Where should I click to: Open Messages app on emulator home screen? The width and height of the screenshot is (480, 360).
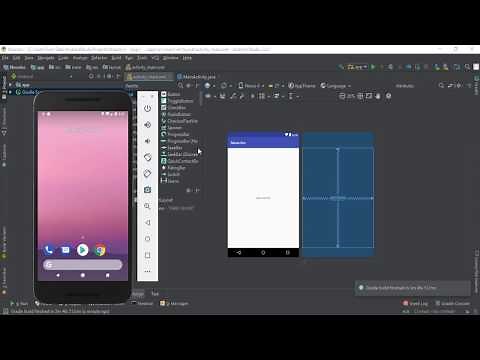(66, 250)
